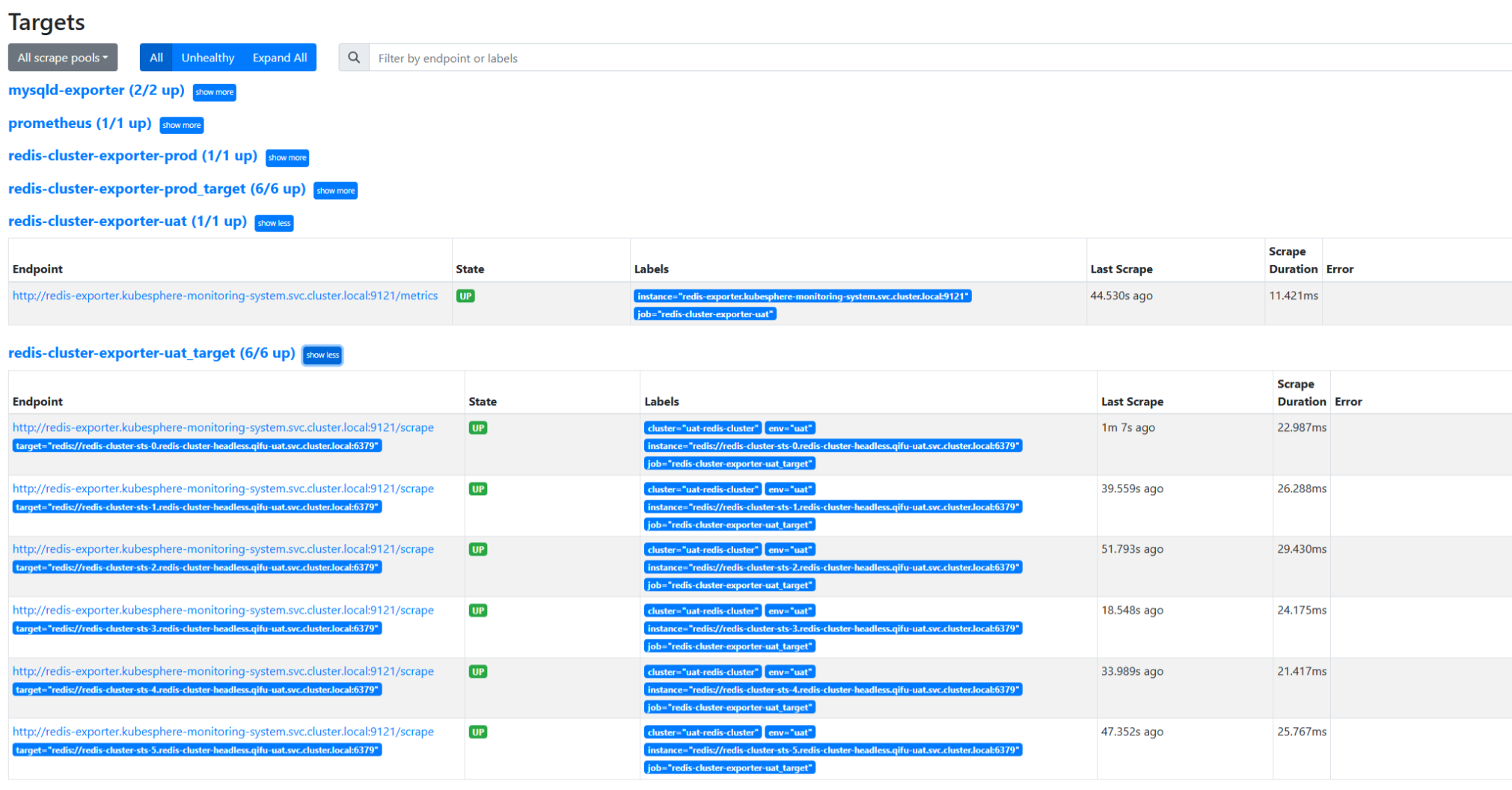The height and width of the screenshot is (790, 1512).
Task: Open redis-cluster-exporter-prod (1/1 up) heading
Action: click(x=132, y=156)
